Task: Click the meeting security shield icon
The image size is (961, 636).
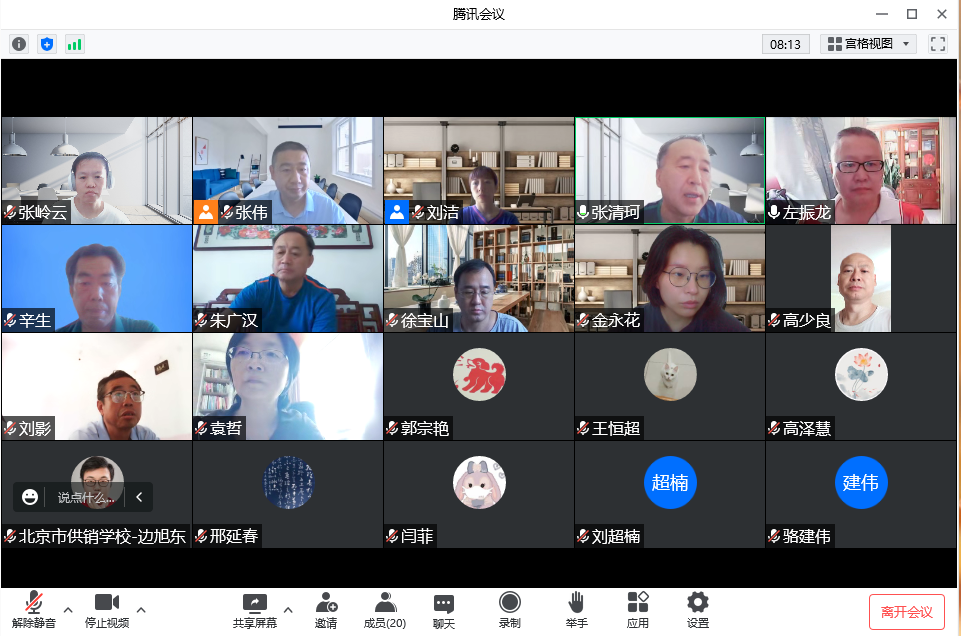Action: coord(46,44)
